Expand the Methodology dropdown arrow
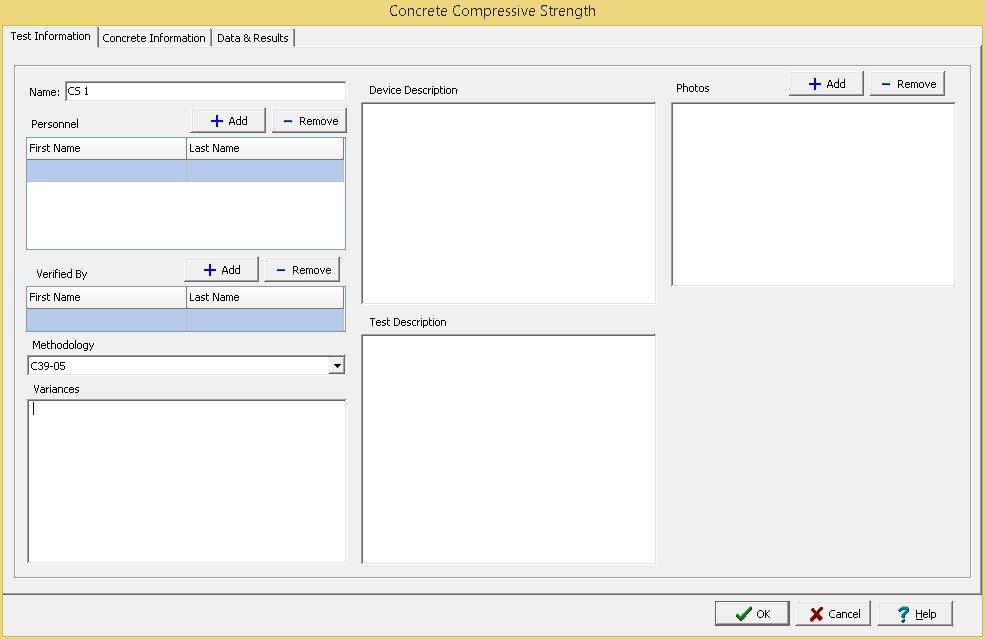Screen dimensions: 985x639 click(x=337, y=366)
